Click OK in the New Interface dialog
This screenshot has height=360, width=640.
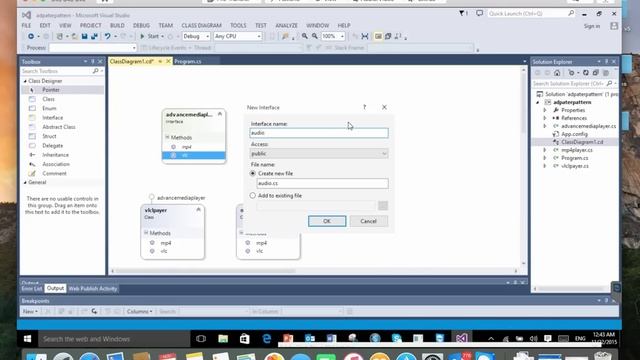click(327, 221)
